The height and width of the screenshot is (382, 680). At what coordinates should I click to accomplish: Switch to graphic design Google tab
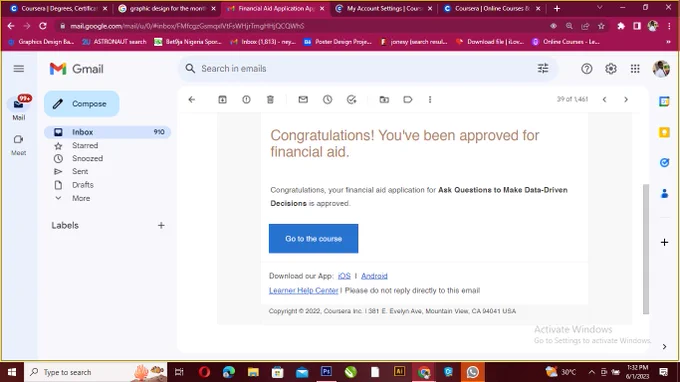click(x=167, y=8)
